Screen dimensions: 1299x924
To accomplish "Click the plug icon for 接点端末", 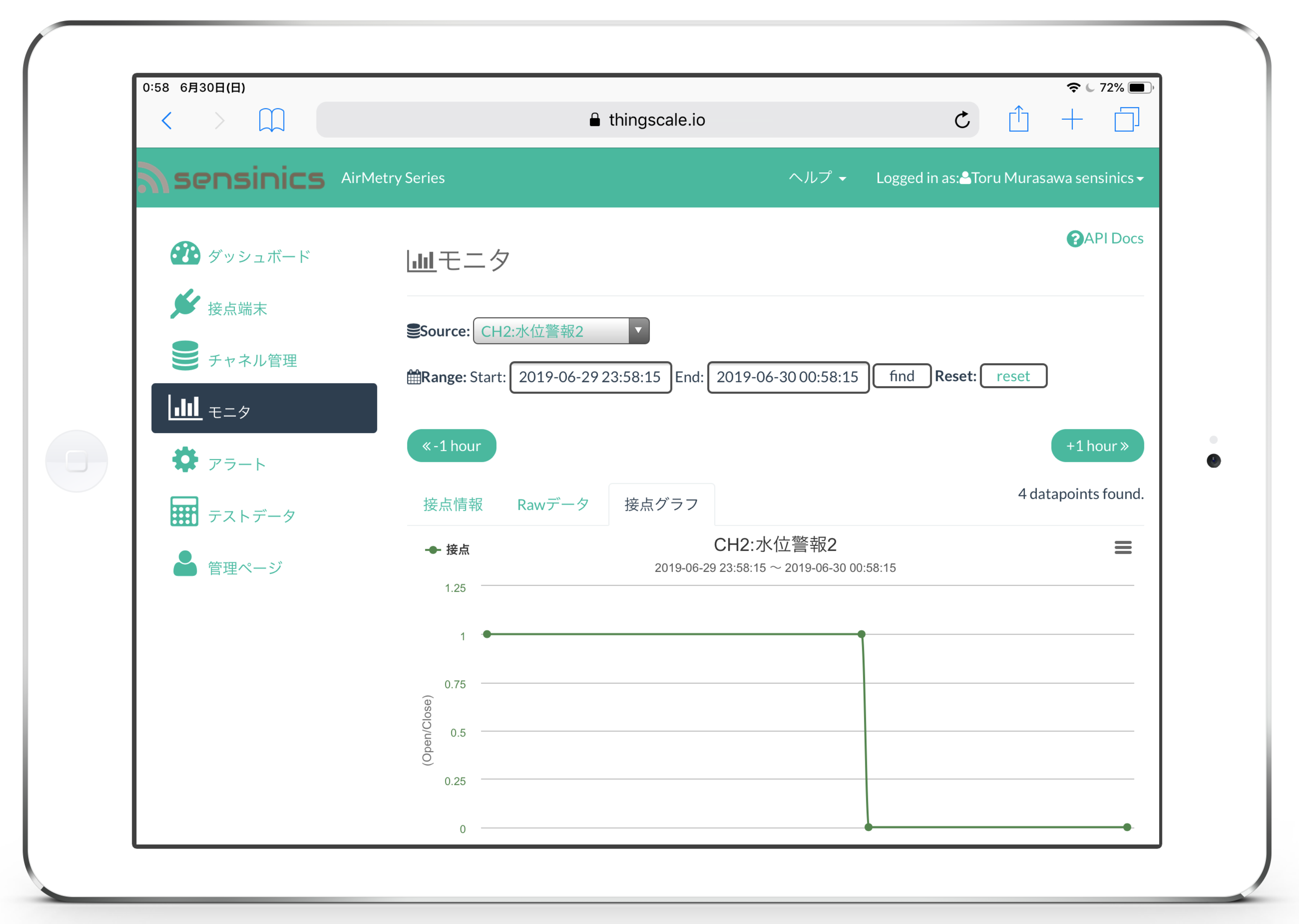I will pos(185,305).
